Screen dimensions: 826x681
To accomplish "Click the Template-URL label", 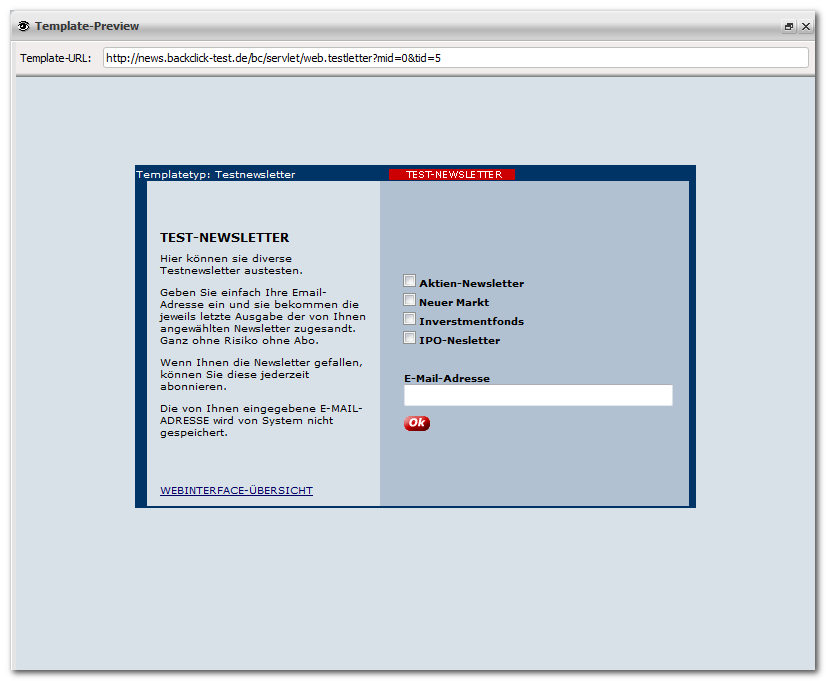I will point(55,58).
